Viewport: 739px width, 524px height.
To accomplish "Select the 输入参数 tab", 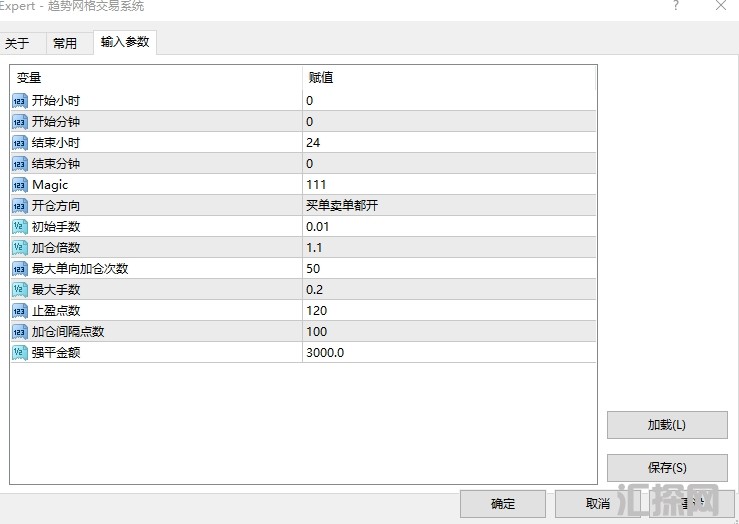I will pyautogui.click(x=125, y=42).
